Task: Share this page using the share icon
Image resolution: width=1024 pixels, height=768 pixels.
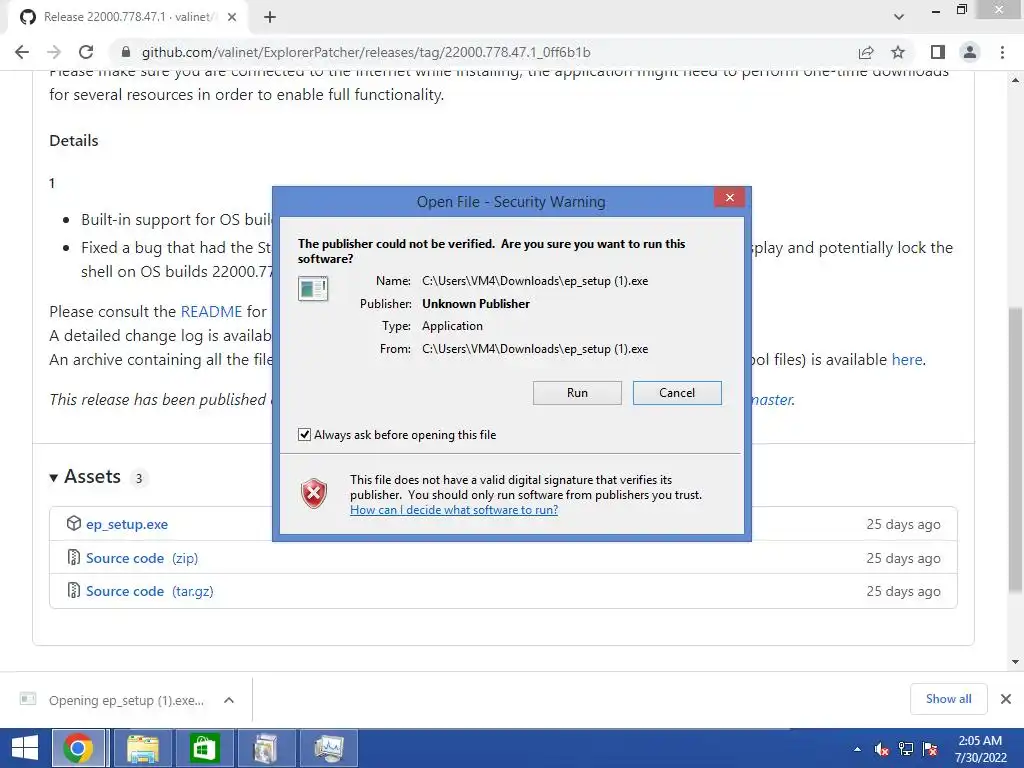Action: (x=866, y=52)
